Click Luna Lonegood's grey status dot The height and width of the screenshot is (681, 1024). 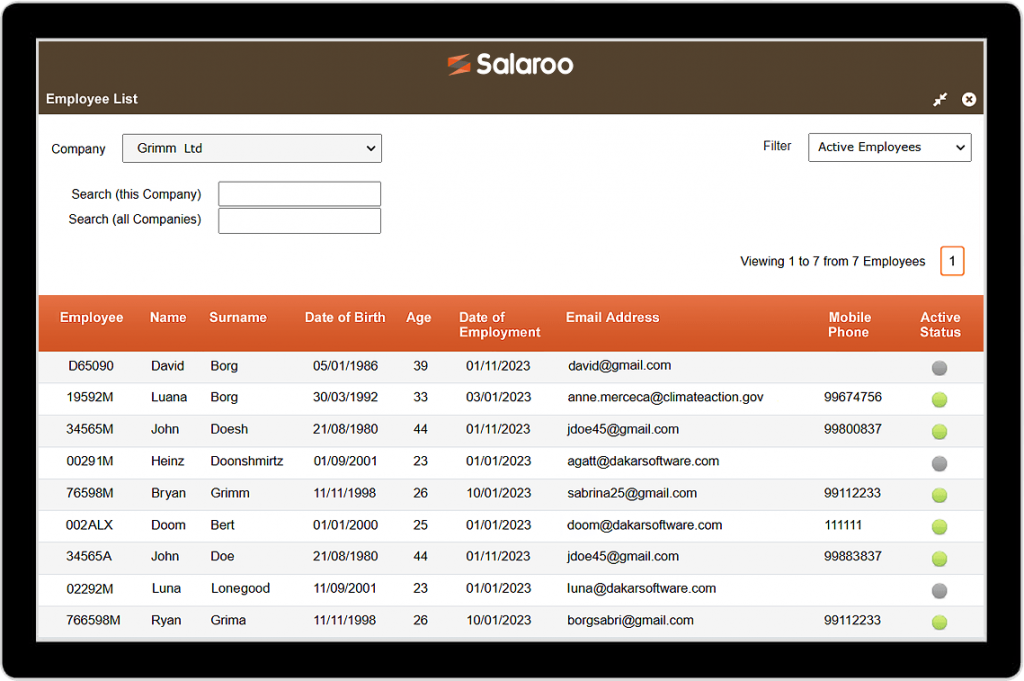tap(939, 590)
